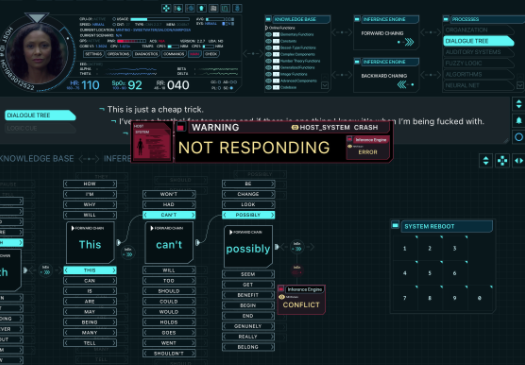The width and height of the screenshot is (525, 365).
Task: Click the four-arrow move icon in top toolbar
Action: [x=166, y=8]
